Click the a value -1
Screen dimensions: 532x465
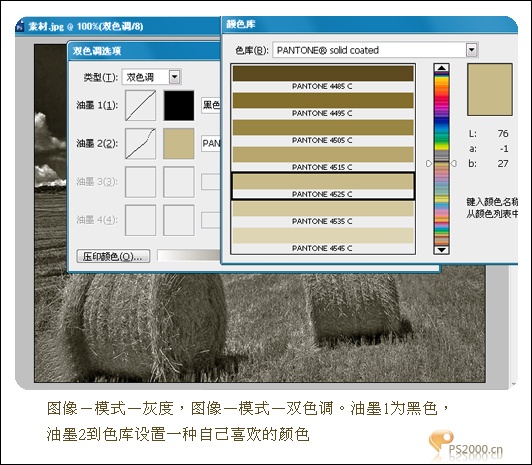coord(504,149)
